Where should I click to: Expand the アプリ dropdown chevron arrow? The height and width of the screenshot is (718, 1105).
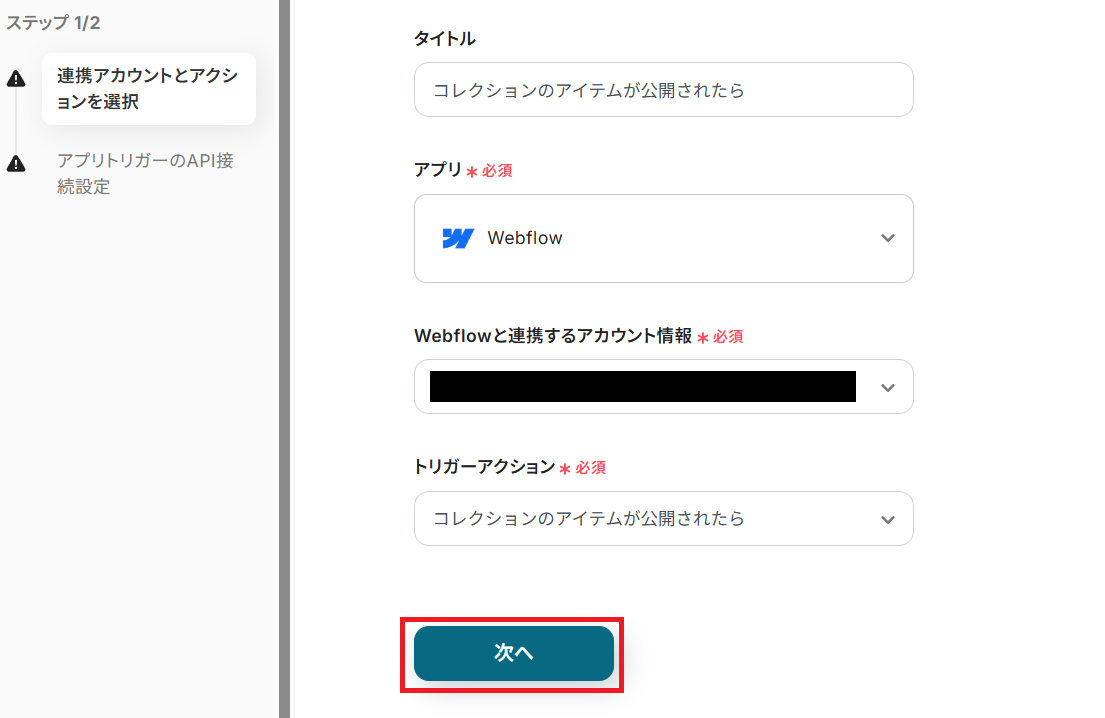888,238
